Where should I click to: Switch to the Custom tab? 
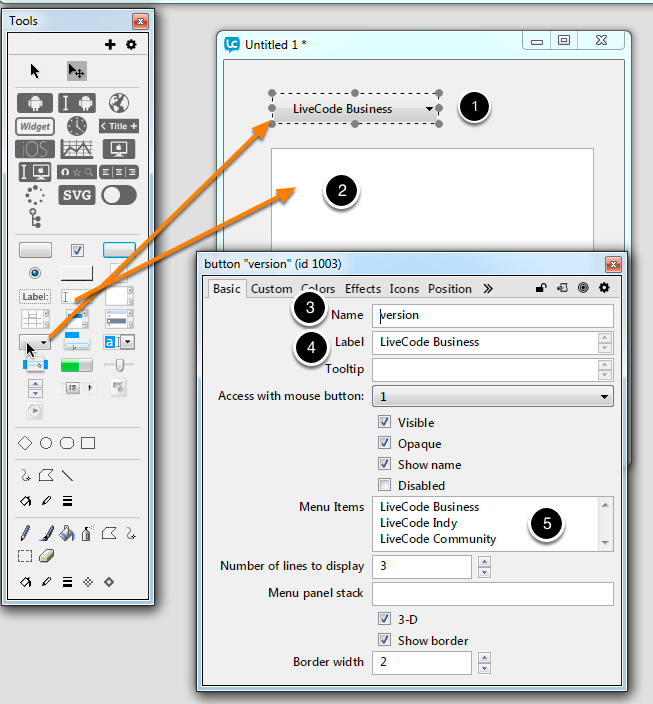coord(271,289)
